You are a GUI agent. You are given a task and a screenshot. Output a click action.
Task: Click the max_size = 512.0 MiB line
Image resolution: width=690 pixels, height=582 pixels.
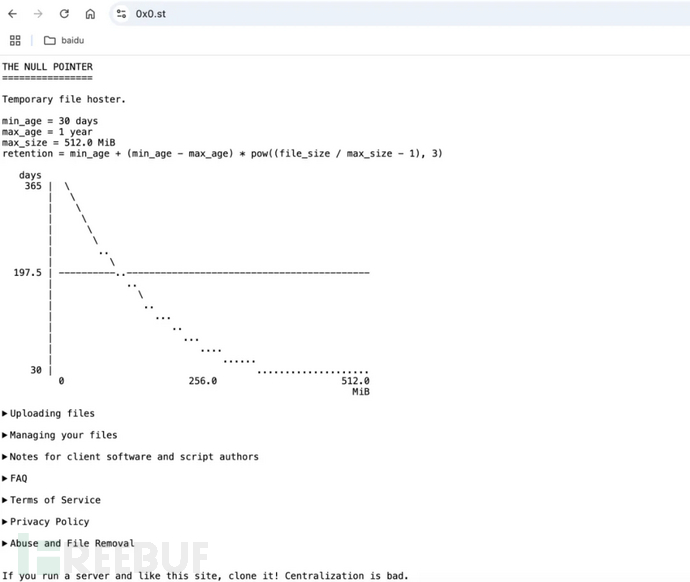[x=59, y=143]
